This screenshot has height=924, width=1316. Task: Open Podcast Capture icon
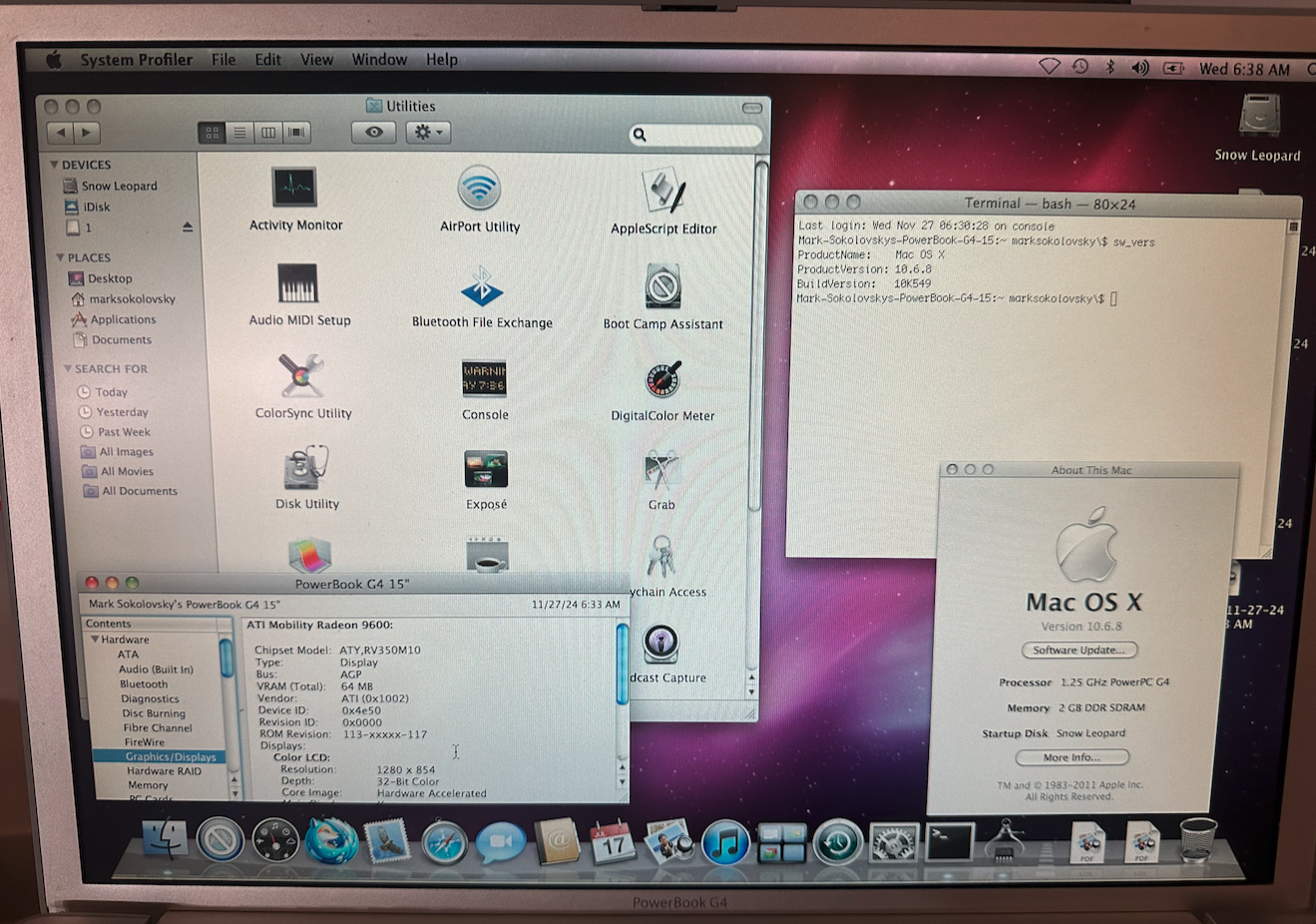(x=660, y=644)
